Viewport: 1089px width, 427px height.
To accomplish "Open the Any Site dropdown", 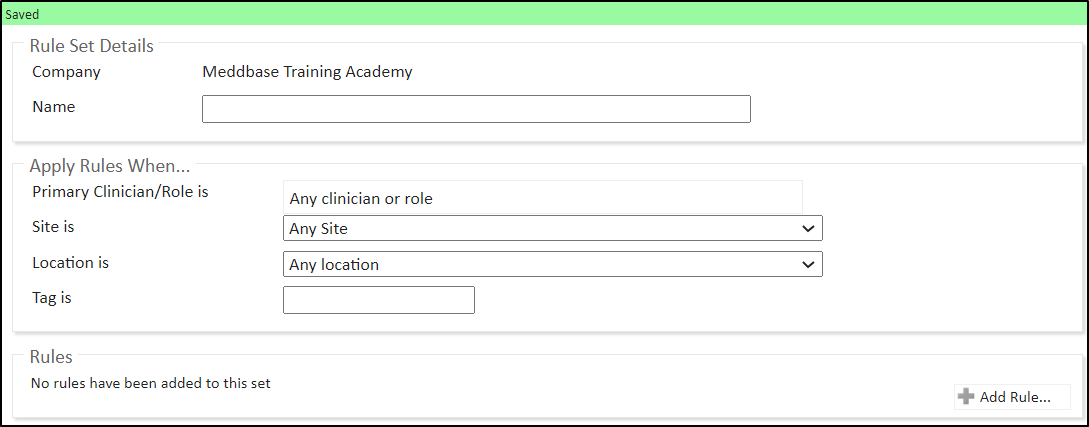I will pos(553,228).
